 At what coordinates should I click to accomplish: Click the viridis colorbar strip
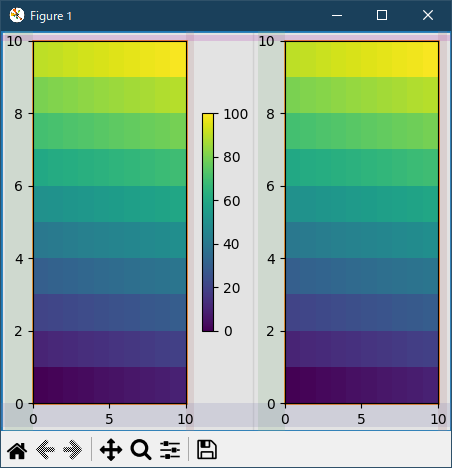pyautogui.click(x=208, y=223)
